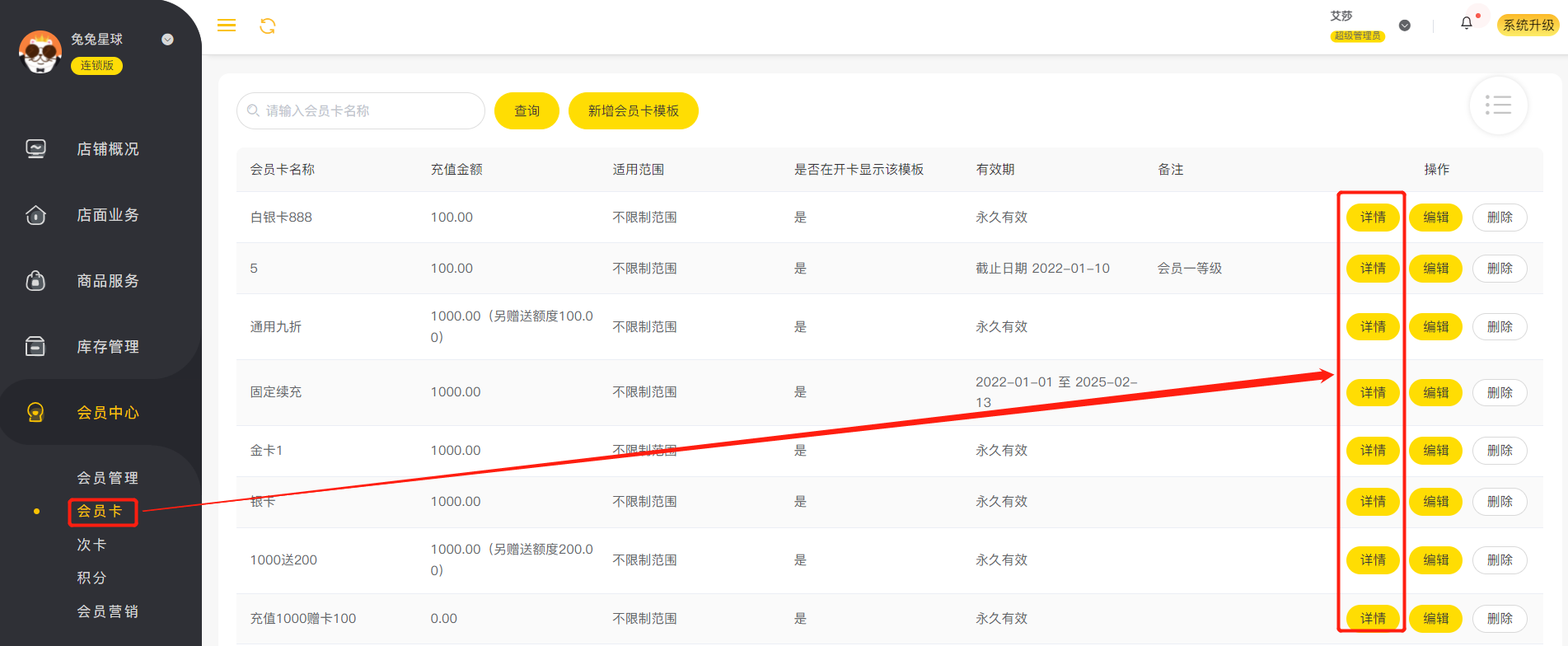Click the 库存管理 box icon
This screenshot has width=1568, height=646.
[x=36, y=346]
